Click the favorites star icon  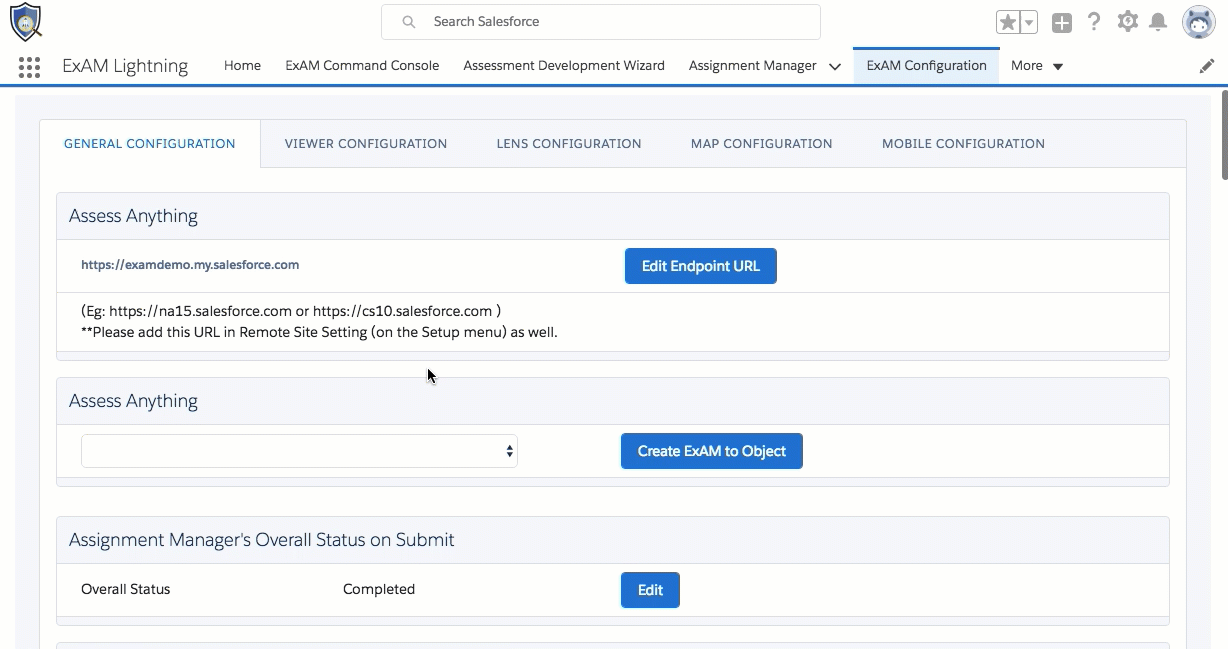click(1007, 22)
